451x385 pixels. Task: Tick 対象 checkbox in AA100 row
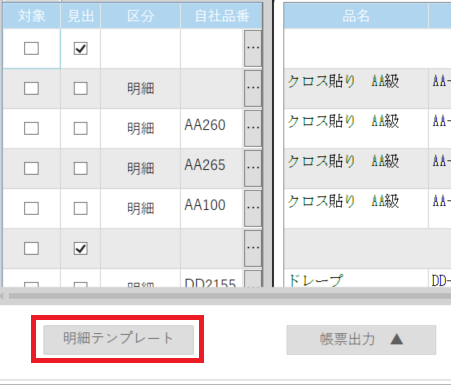(x=31, y=208)
